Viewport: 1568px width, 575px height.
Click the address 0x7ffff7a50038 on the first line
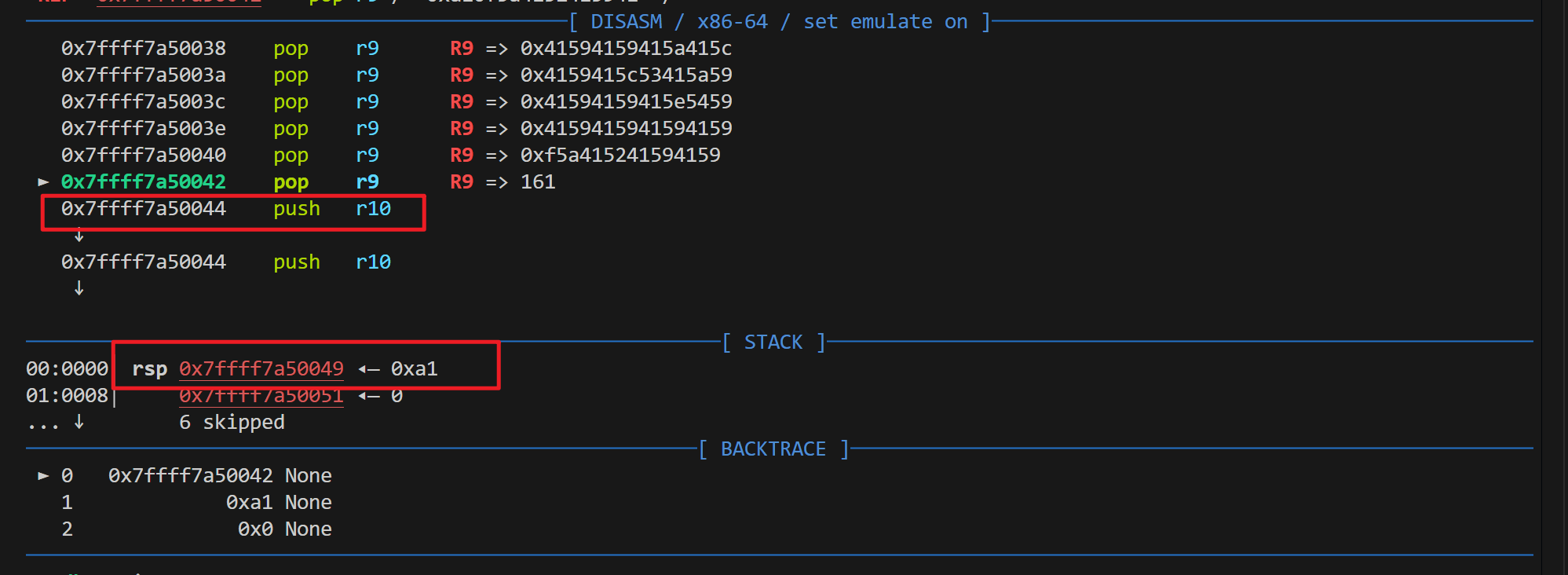click(144, 49)
